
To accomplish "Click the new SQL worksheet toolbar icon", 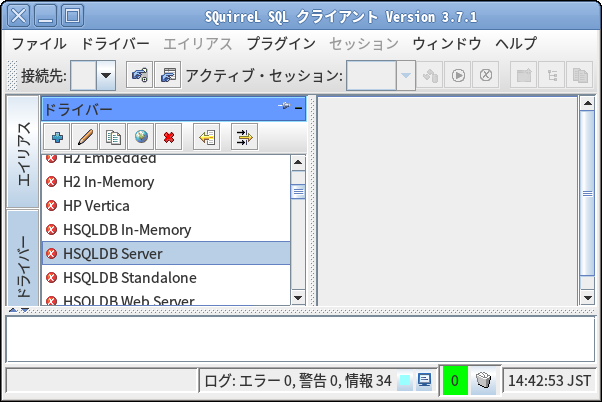I will tap(524, 75).
